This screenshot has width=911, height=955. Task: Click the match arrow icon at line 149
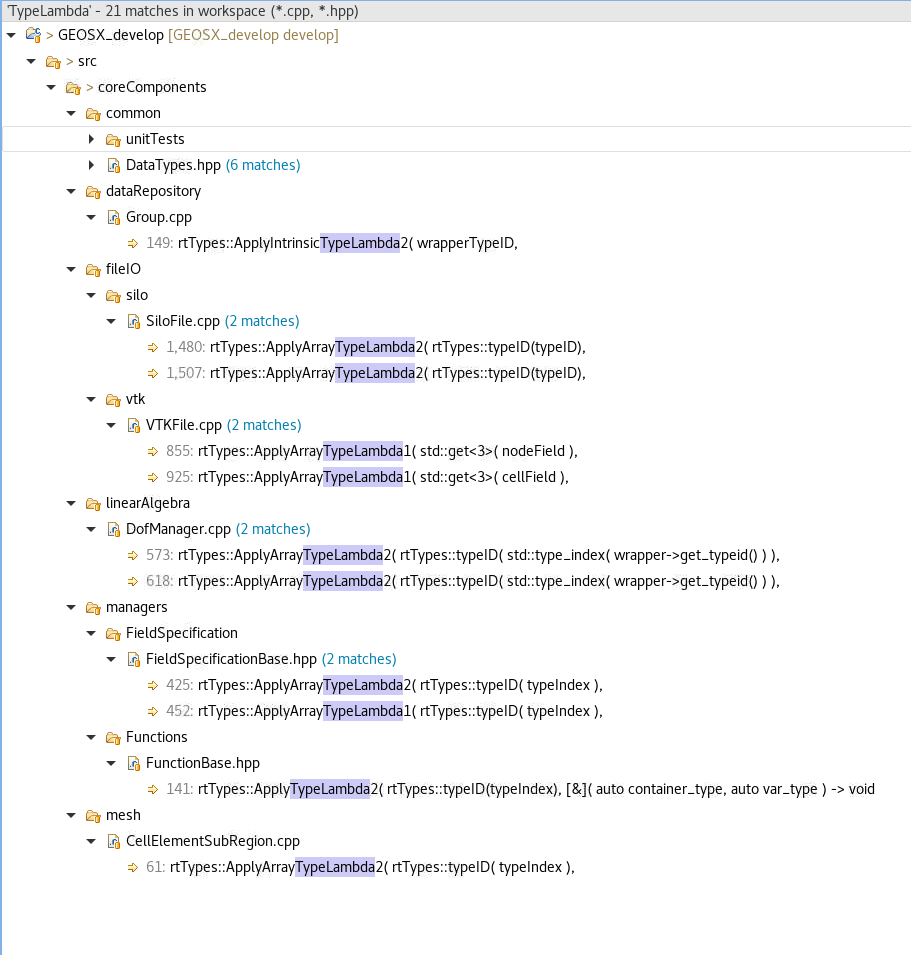click(x=131, y=243)
